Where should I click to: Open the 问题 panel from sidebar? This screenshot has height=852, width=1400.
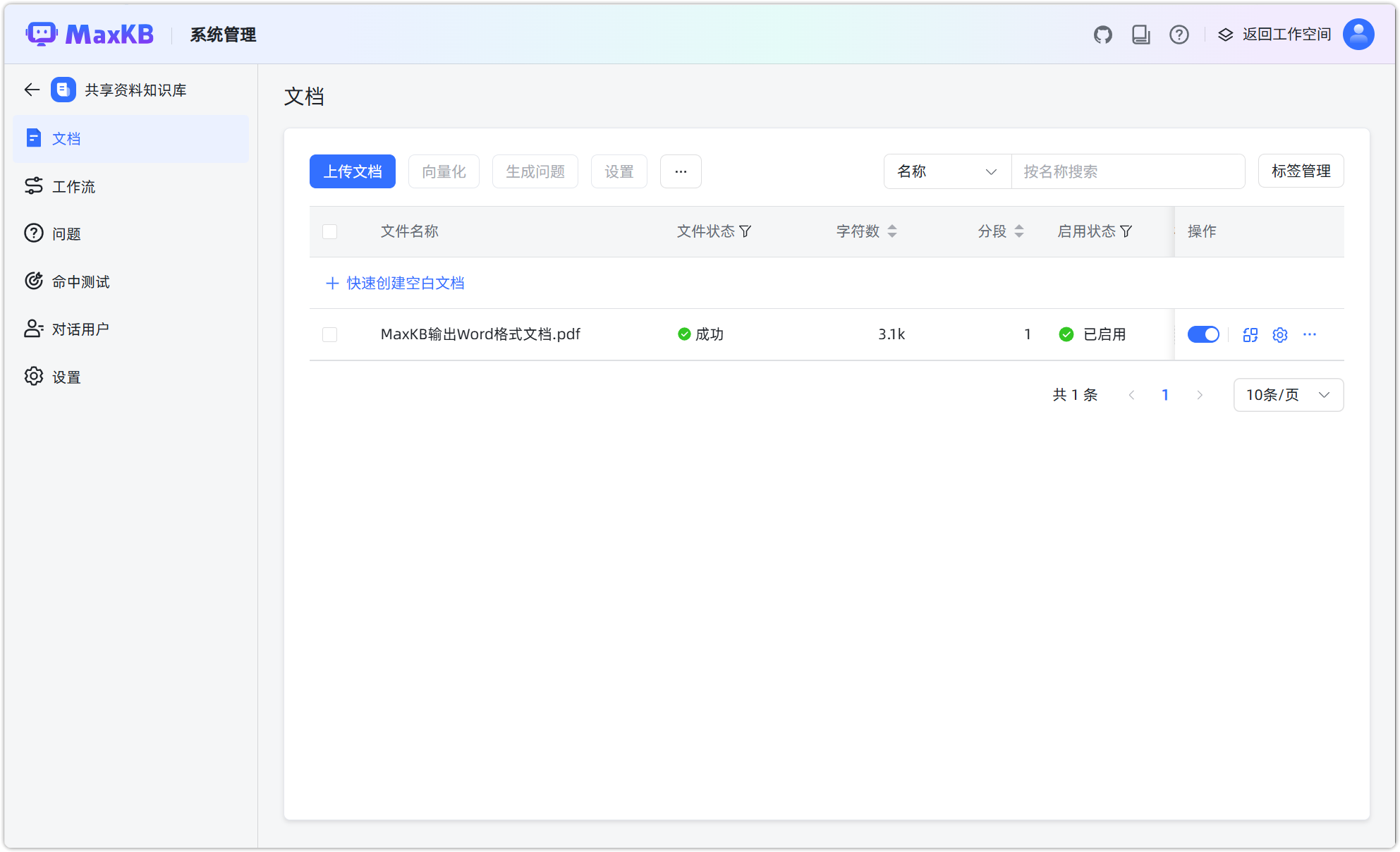tap(66, 233)
